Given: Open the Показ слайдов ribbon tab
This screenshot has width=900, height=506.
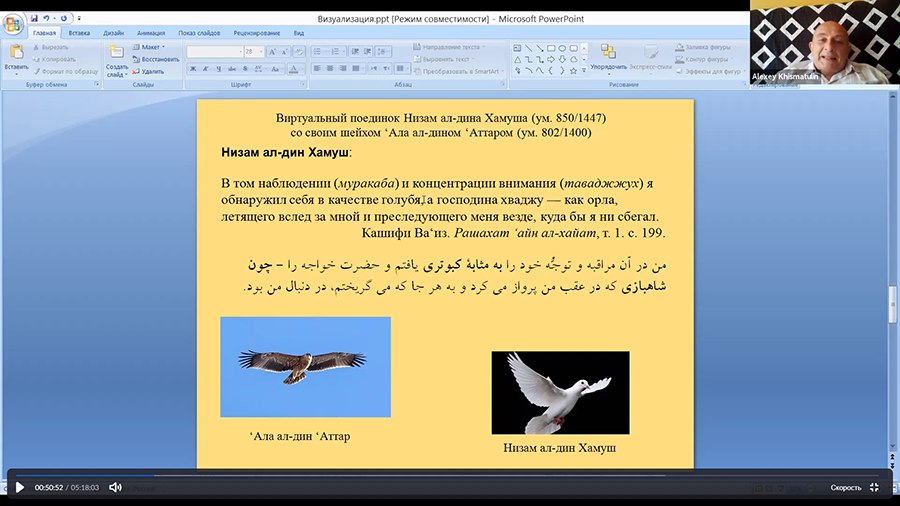Looking at the screenshot, I should (x=199, y=33).
